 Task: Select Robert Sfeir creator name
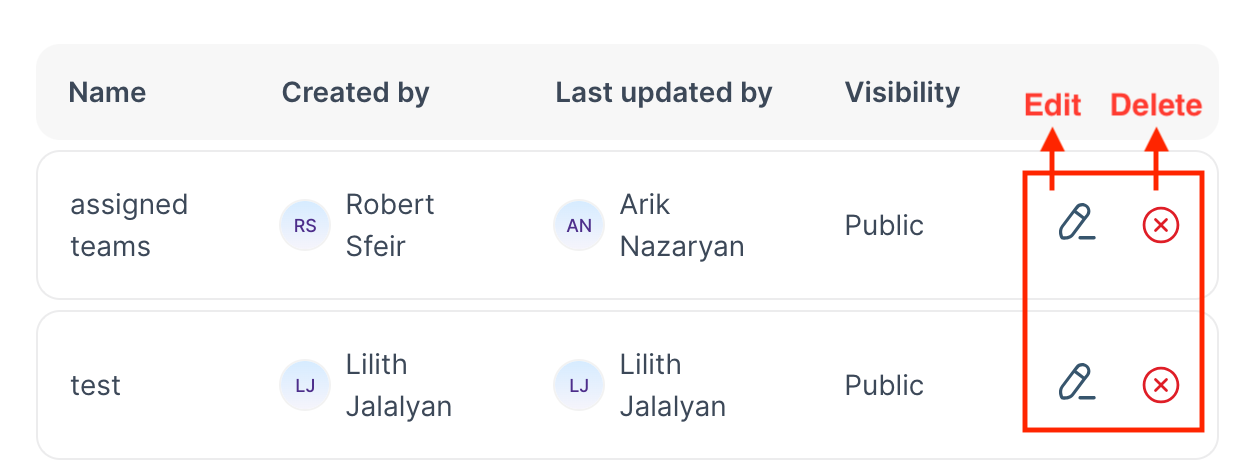(x=390, y=225)
